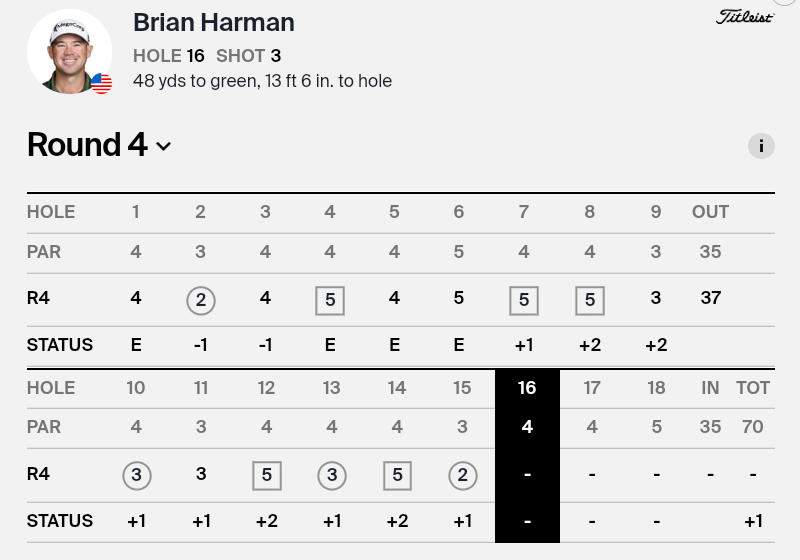
Task: Open the scorecard info icon
Action: click(x=761, y=146)
